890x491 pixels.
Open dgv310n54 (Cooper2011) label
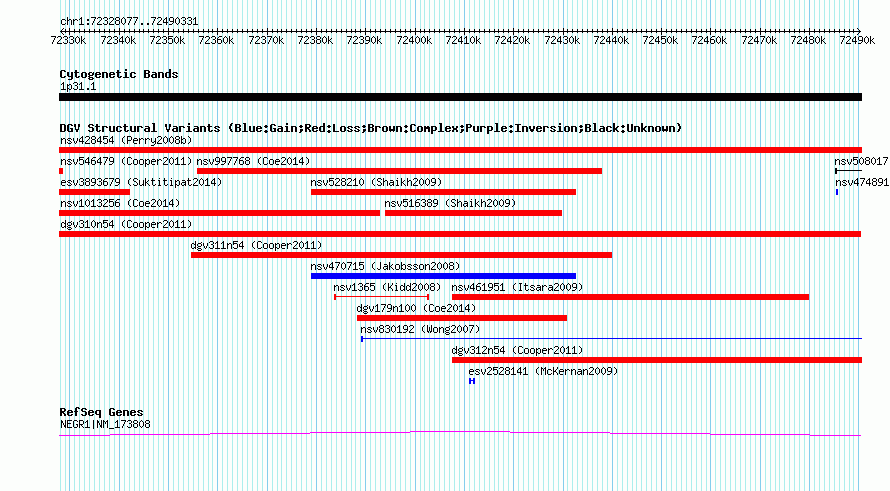pos(126,224)
